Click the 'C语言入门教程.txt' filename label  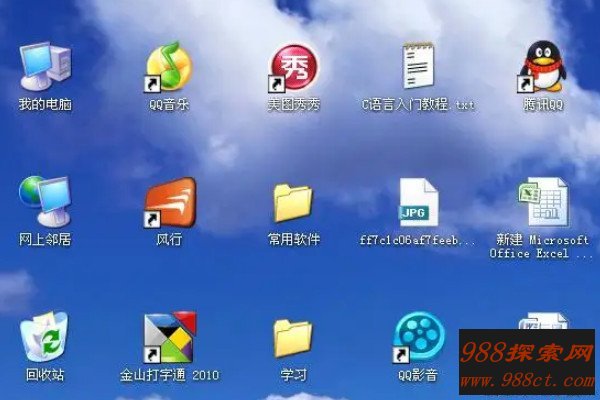pos(419,104)
